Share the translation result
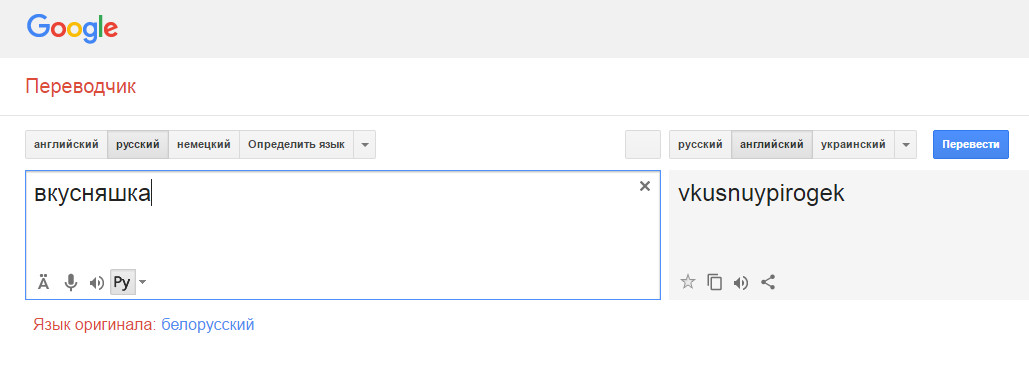Viewport: 1029px width, 366px height. pos(768,283)
